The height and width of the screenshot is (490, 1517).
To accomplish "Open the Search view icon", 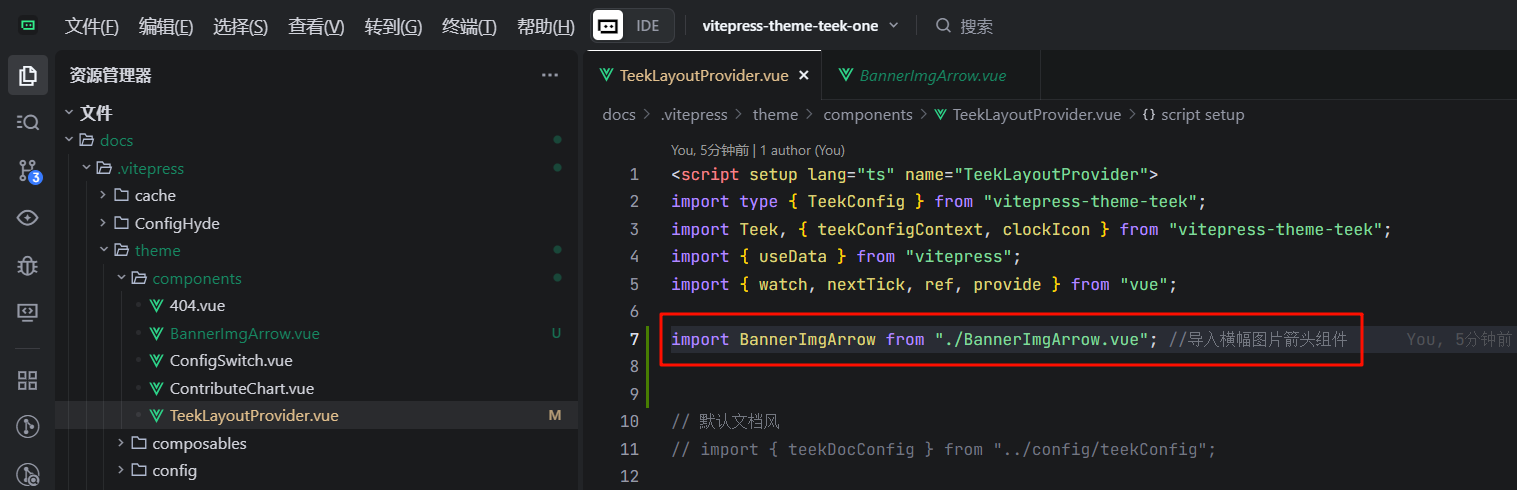I will pyautogui.click(x=28, y=122).
